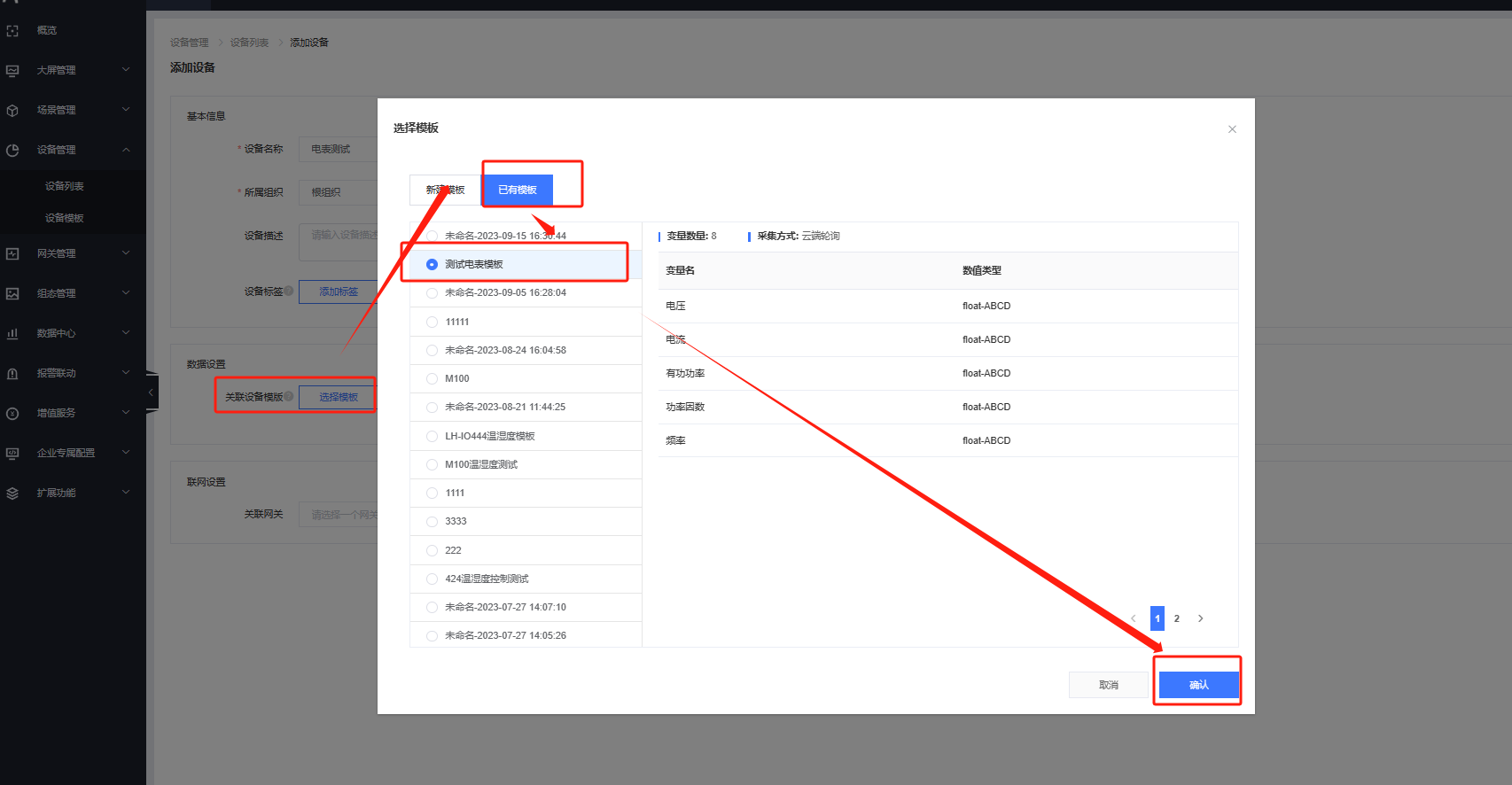
Task: Expand the 增值服务 sidebar menu
Action: pos(126,413)
